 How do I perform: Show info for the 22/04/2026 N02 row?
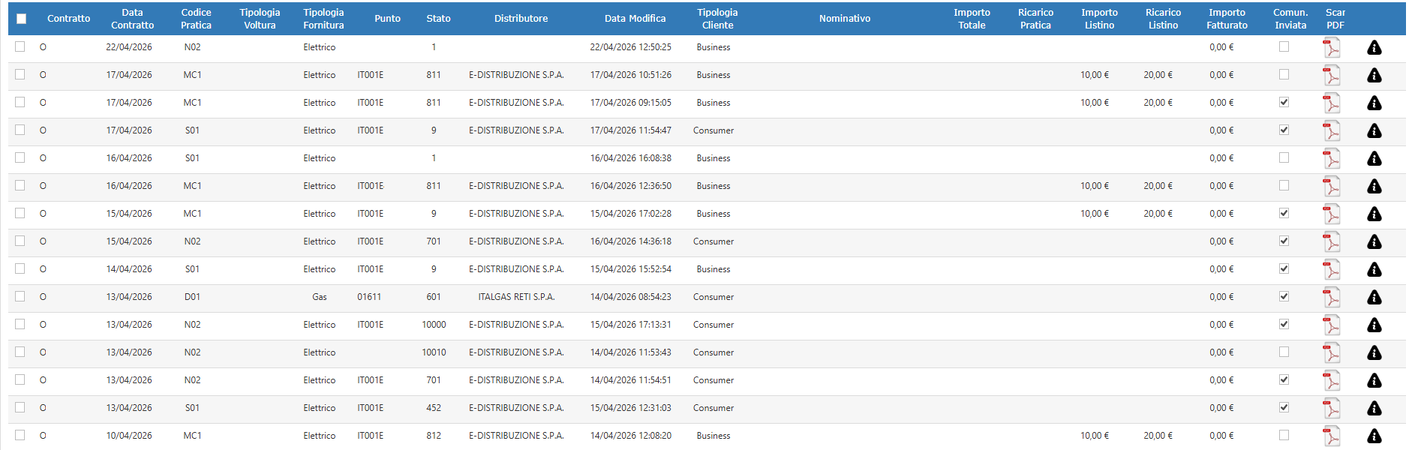(1374, 47)
